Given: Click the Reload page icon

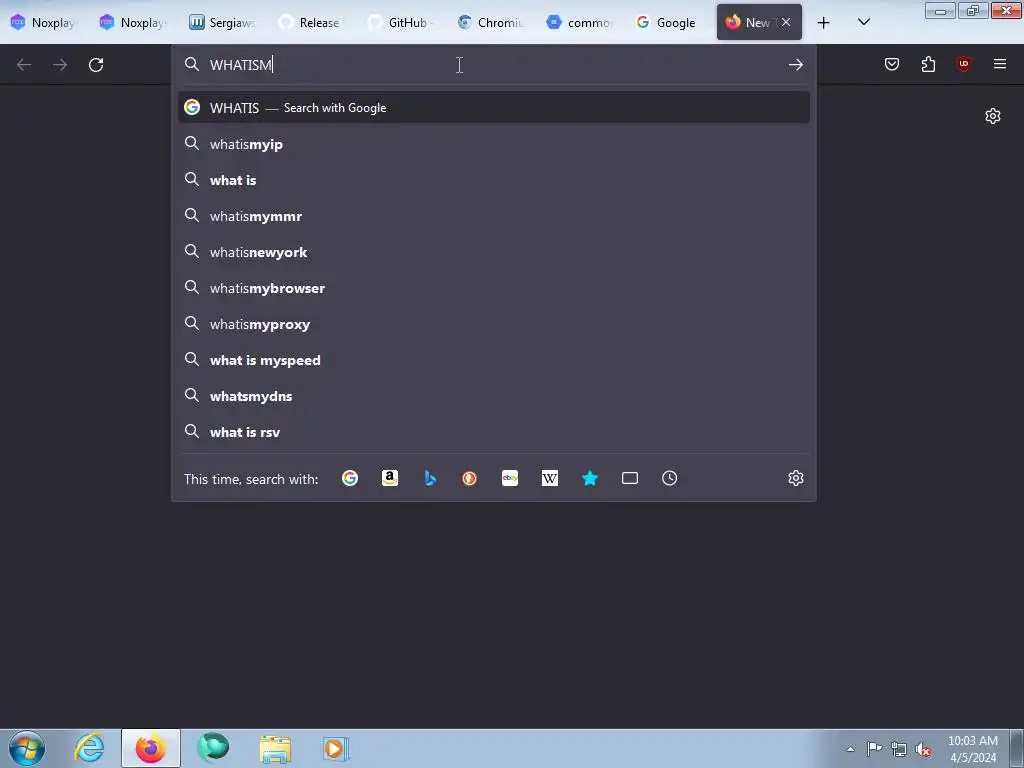Looking at the screenshot, I should 96,65.
